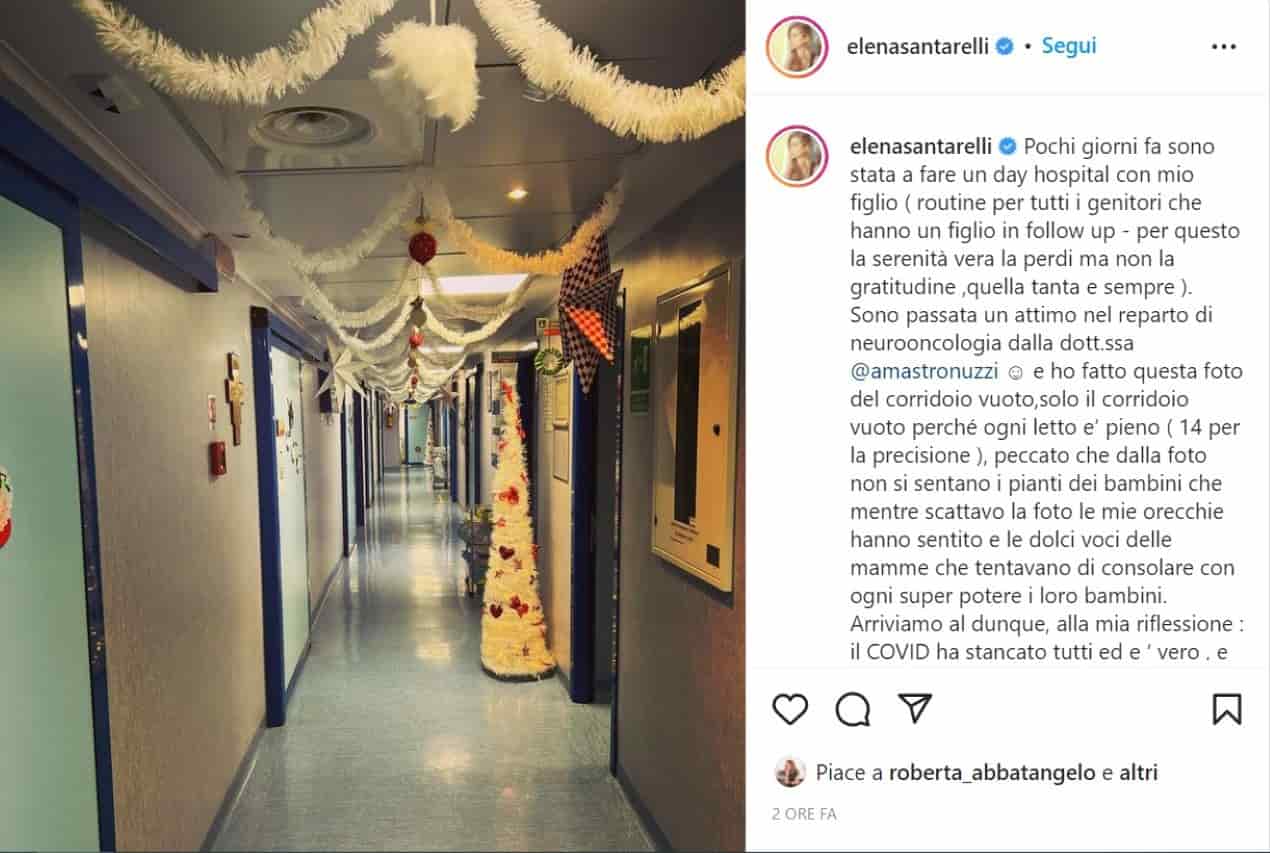Open elenasantarelli username in caption
This screenshot has width=1270, height=853.
[919, 146]
